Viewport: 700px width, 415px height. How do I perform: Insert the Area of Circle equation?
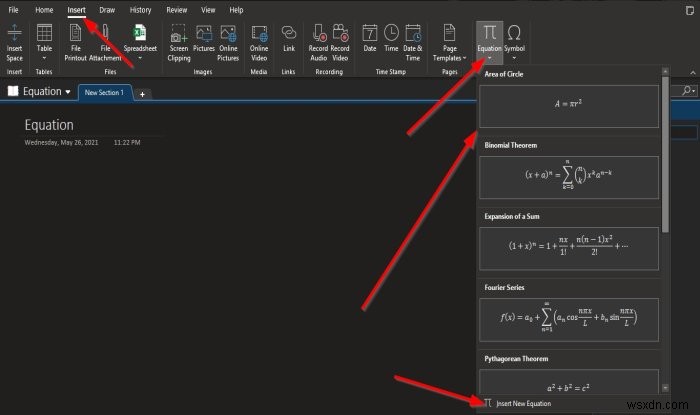[x=569, y=107]
